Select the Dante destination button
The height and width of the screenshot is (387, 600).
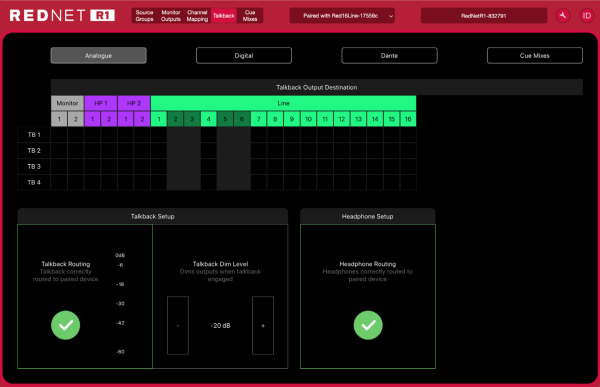pos(389,56)
